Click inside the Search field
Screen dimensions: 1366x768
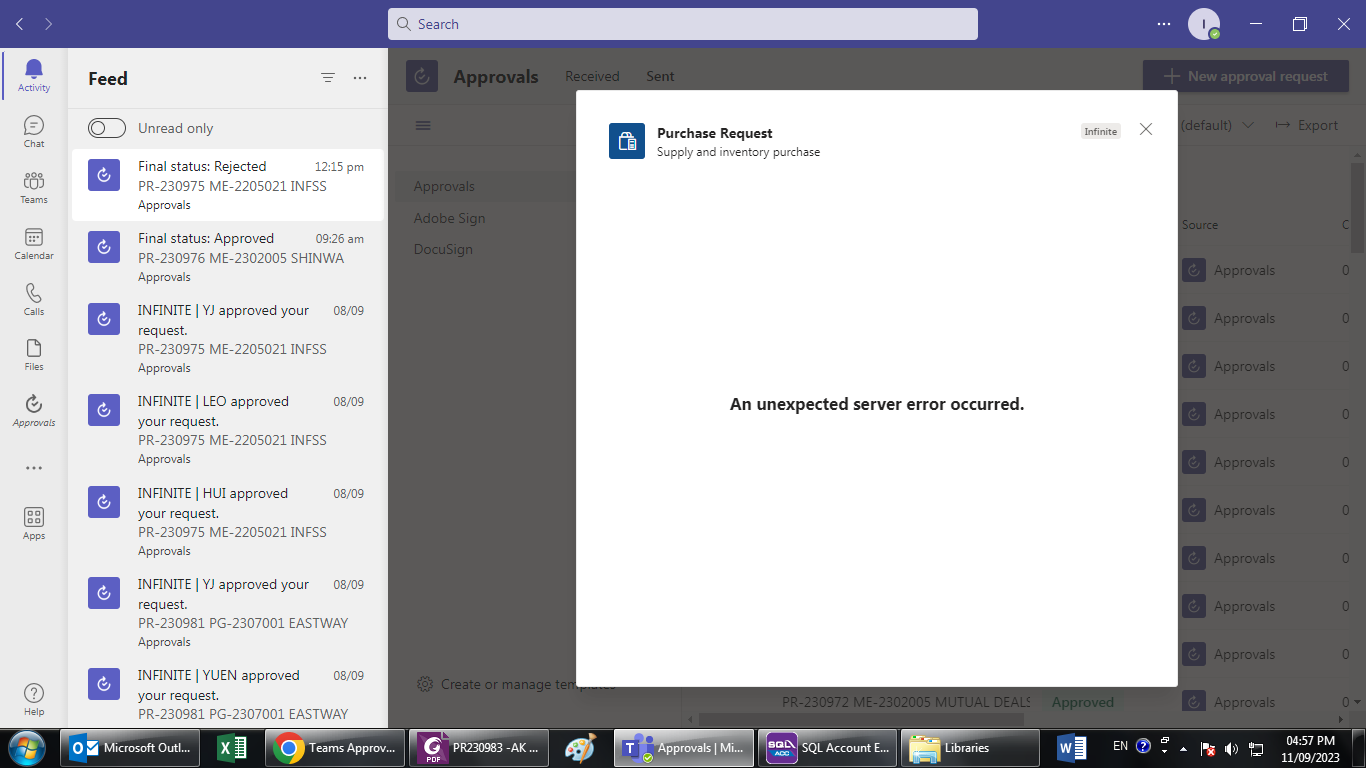click(683, 23)
